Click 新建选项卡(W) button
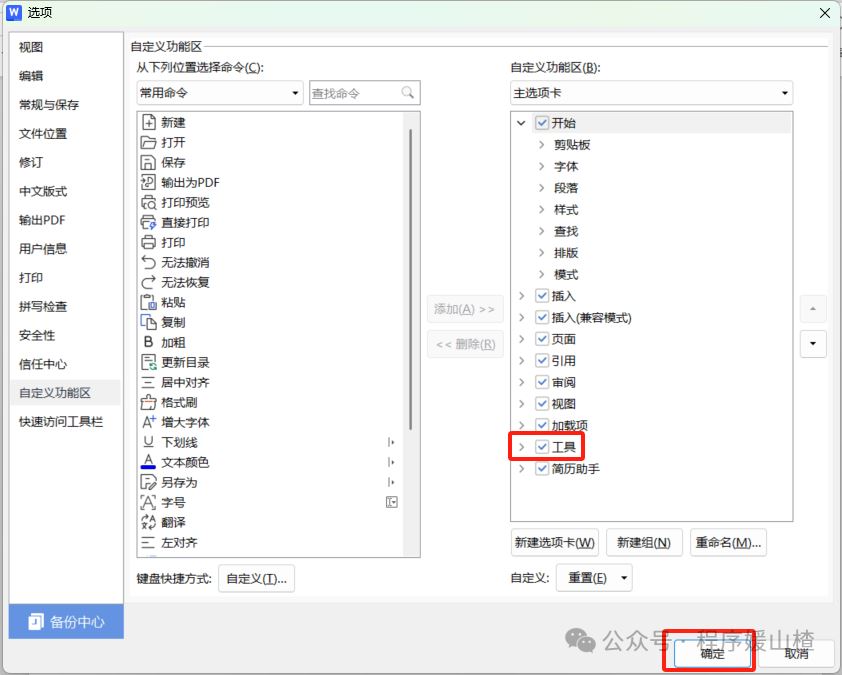This screenshot has width=842, height=675. tap(555, 542)
